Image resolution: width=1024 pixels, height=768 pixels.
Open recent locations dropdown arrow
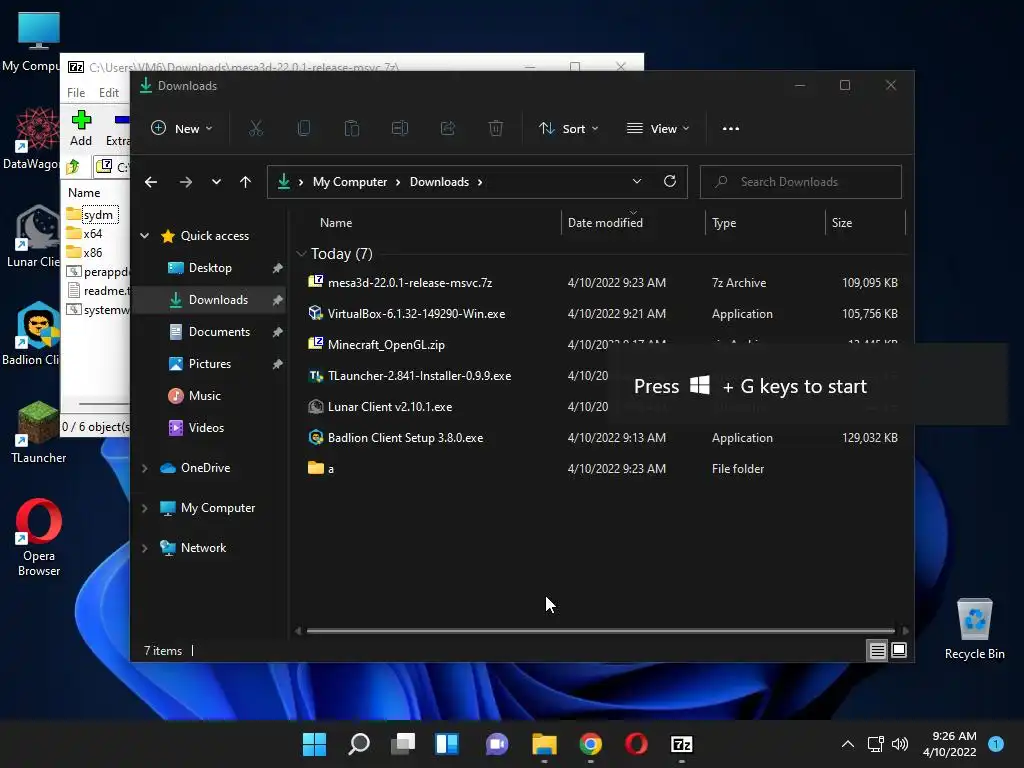[216, 182]
